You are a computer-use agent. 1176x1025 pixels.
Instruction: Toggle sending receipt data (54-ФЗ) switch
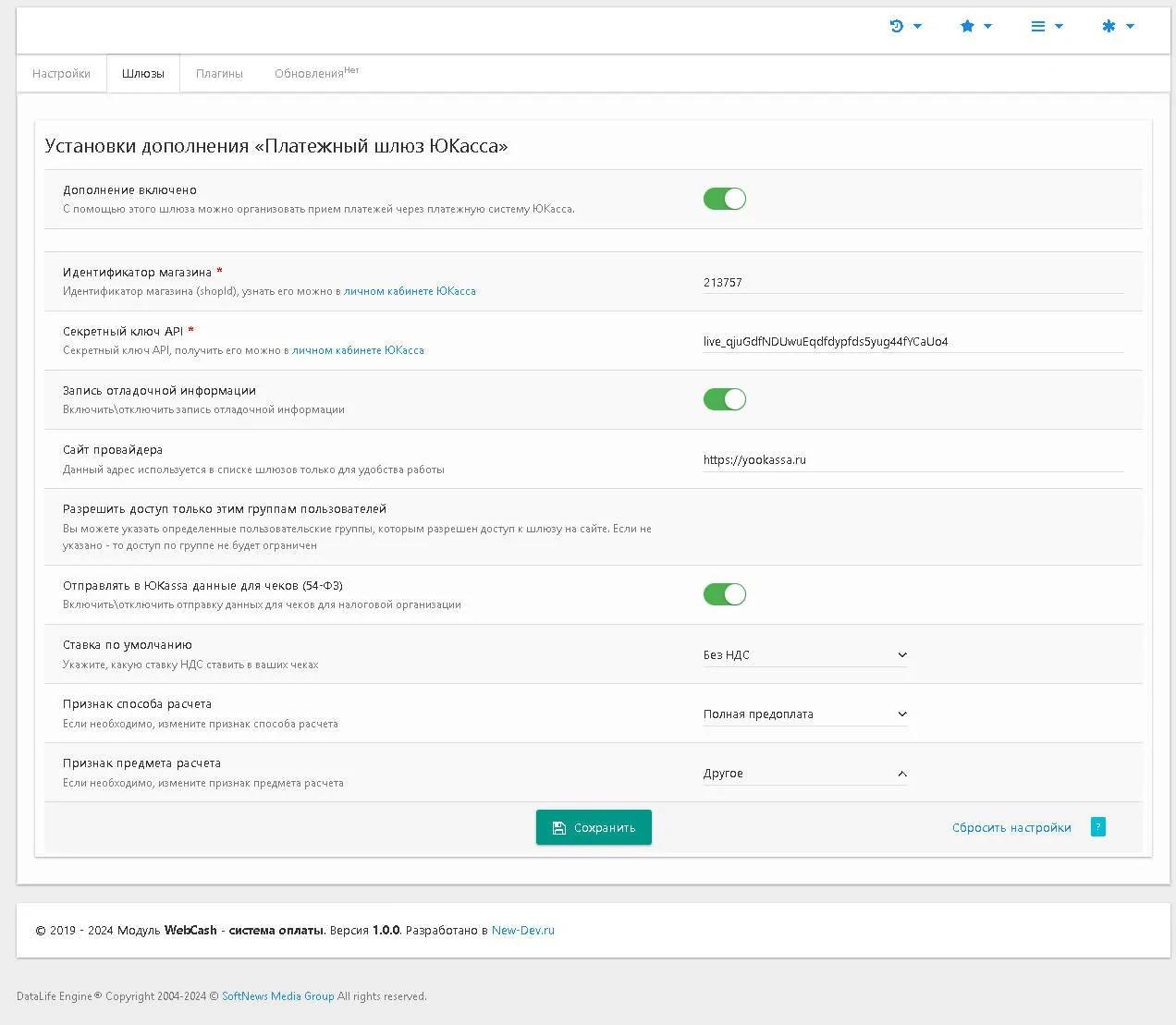725,594
